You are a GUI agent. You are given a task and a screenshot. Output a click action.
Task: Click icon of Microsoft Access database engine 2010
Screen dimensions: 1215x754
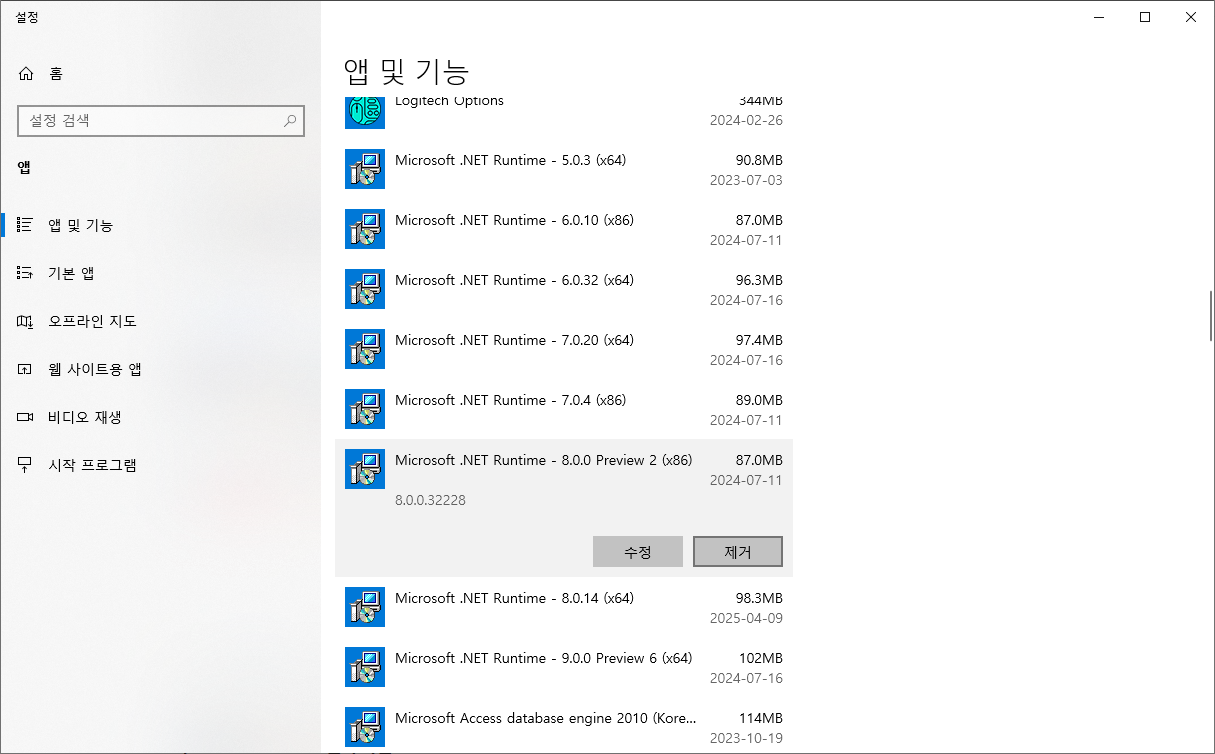(x=365, y=727)
